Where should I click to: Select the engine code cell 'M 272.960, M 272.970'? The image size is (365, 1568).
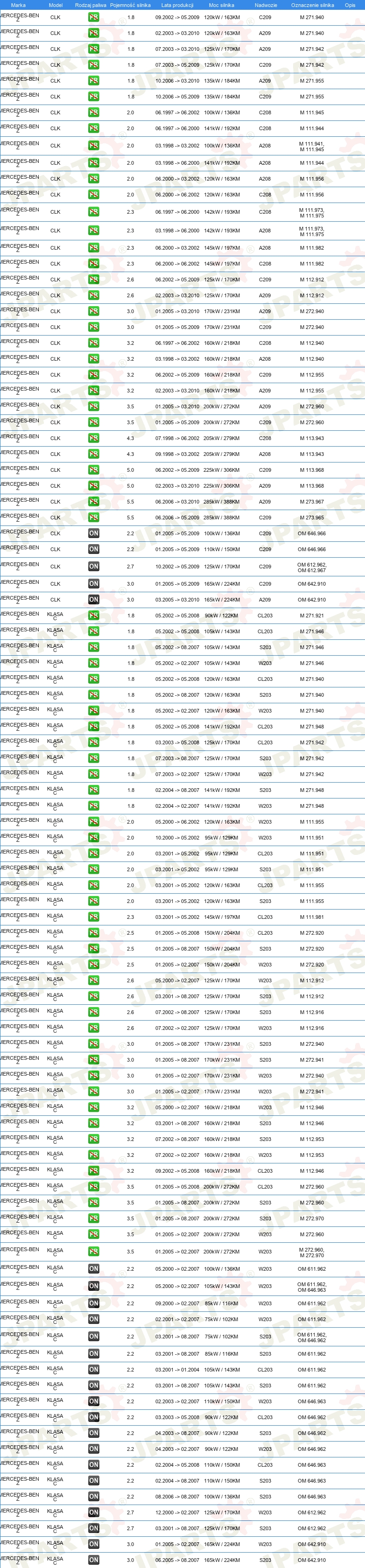311,1252
